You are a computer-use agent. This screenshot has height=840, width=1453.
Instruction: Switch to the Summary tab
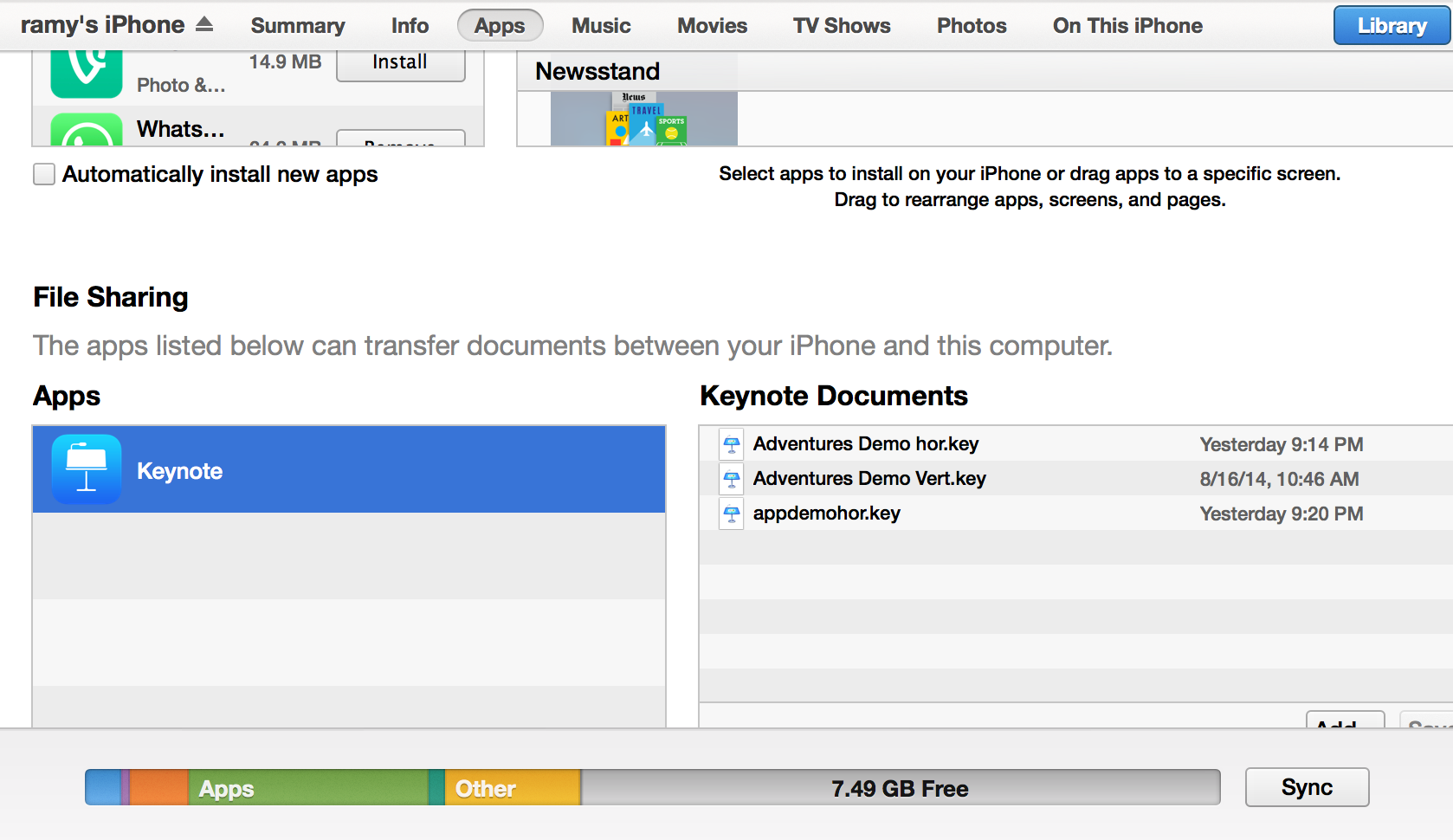298,26
